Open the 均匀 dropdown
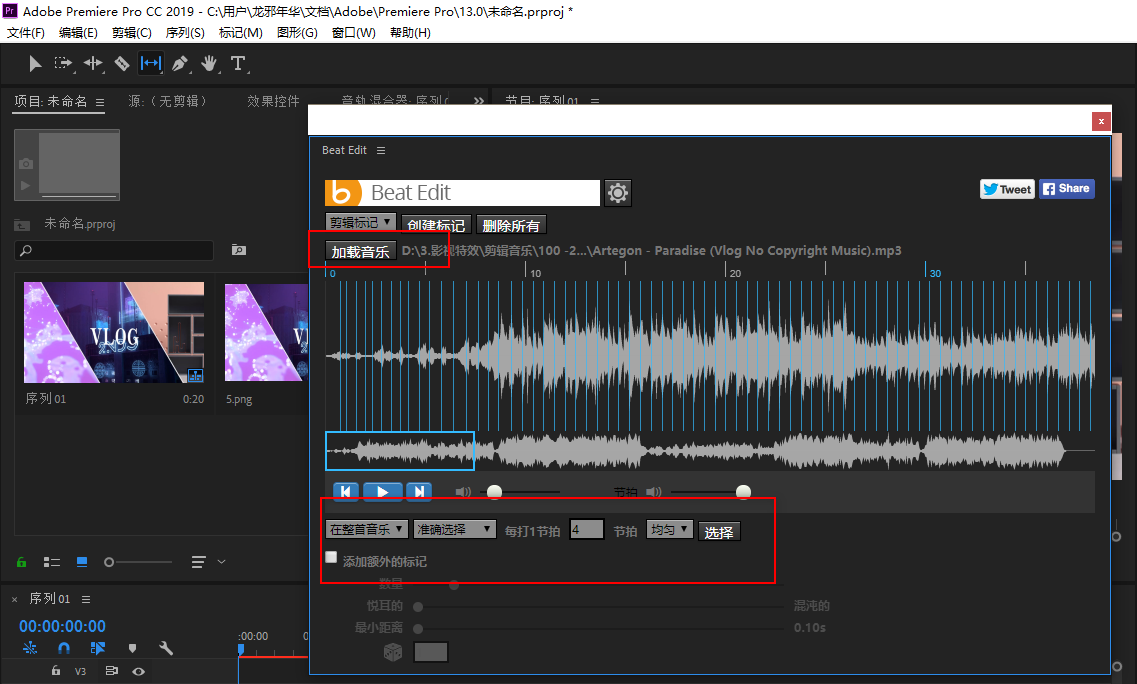This screenshot has height=684, width=1137. [670, 530]
